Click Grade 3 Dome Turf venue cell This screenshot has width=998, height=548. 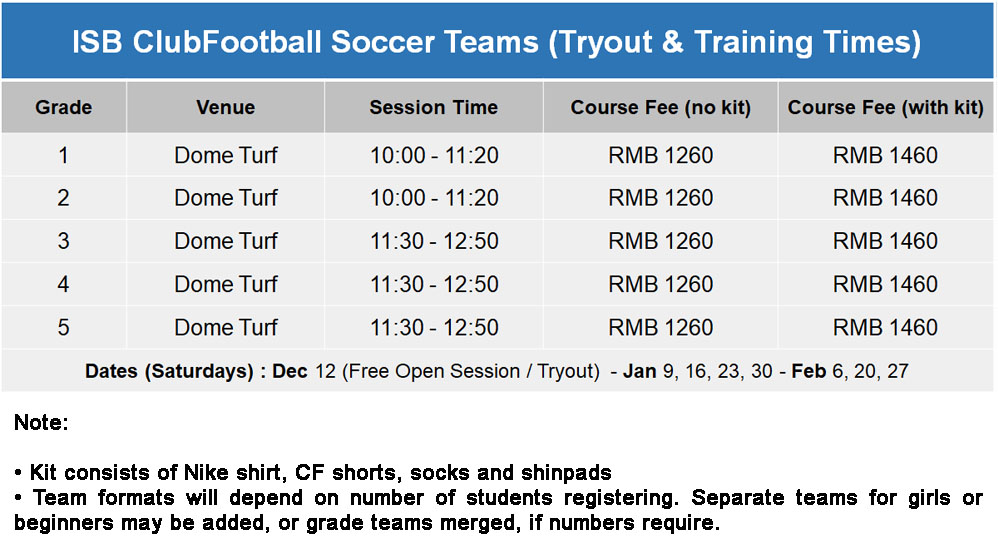coord(225,241)
